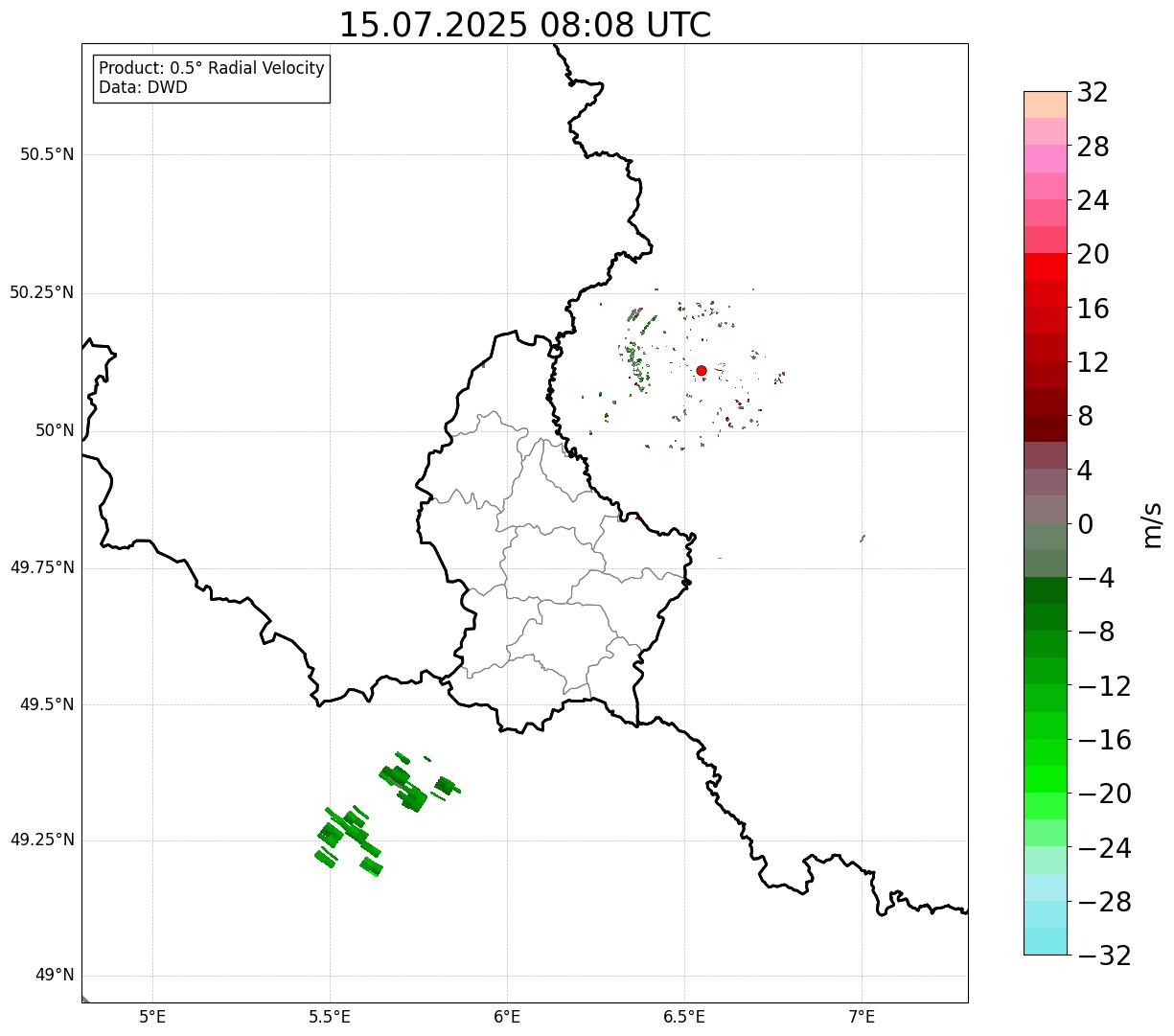Click the colorbar tick label 20
Viewport: 1174px width, 1036px height.
1093,255
